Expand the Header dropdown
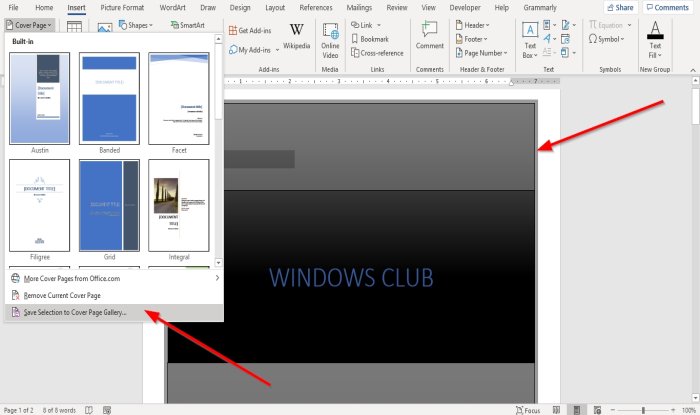 pos(472,25)
